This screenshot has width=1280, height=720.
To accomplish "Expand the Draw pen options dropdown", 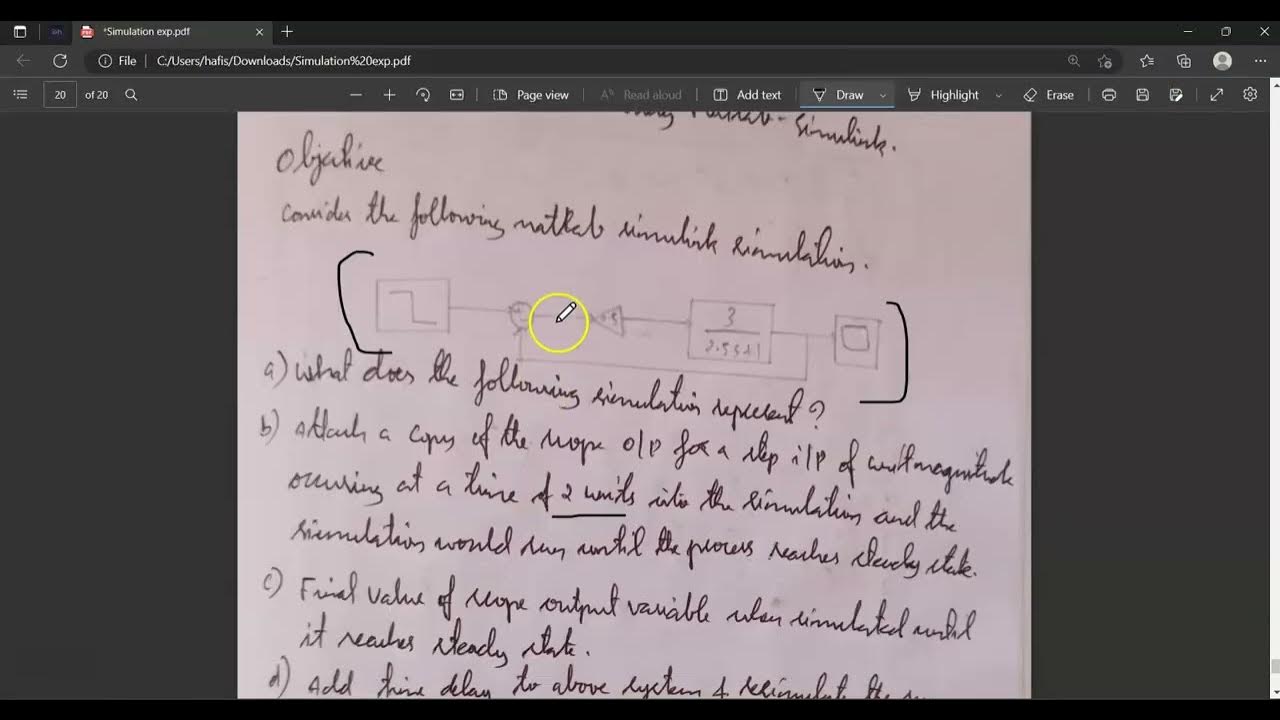I will click(x=883, y=95).
